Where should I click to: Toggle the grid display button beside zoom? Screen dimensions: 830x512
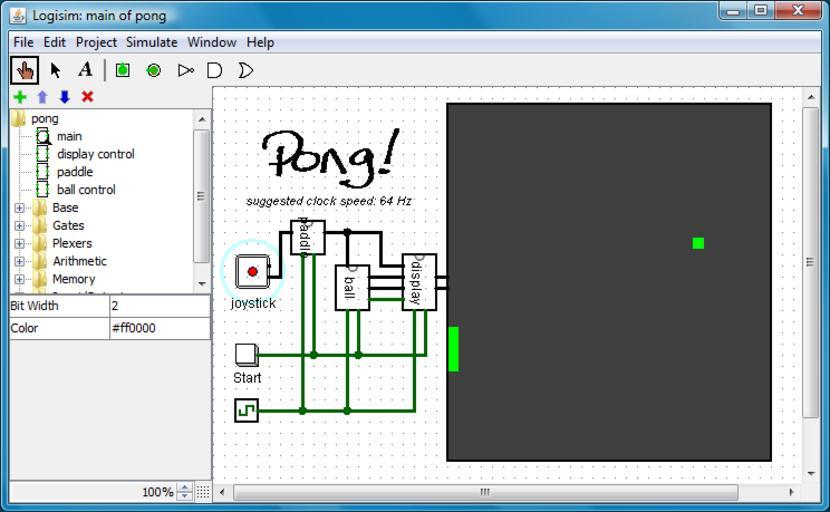(x=203, y=492)
